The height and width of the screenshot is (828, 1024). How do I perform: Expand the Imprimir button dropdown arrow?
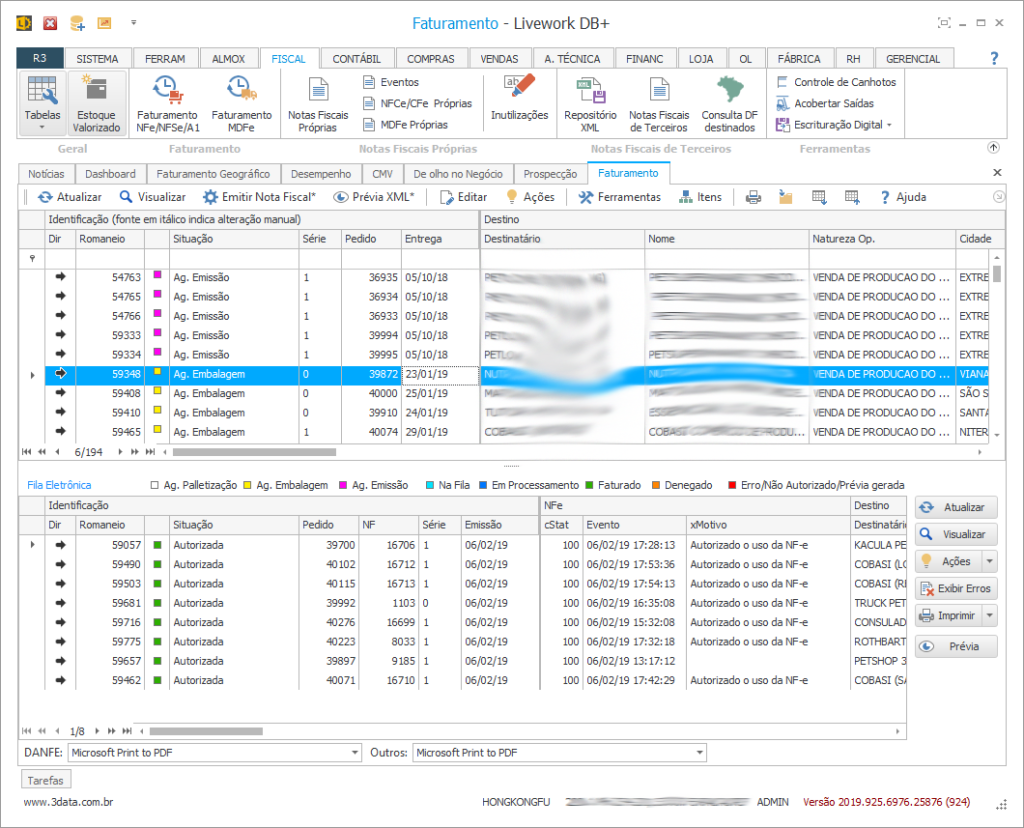coord(990,616)
